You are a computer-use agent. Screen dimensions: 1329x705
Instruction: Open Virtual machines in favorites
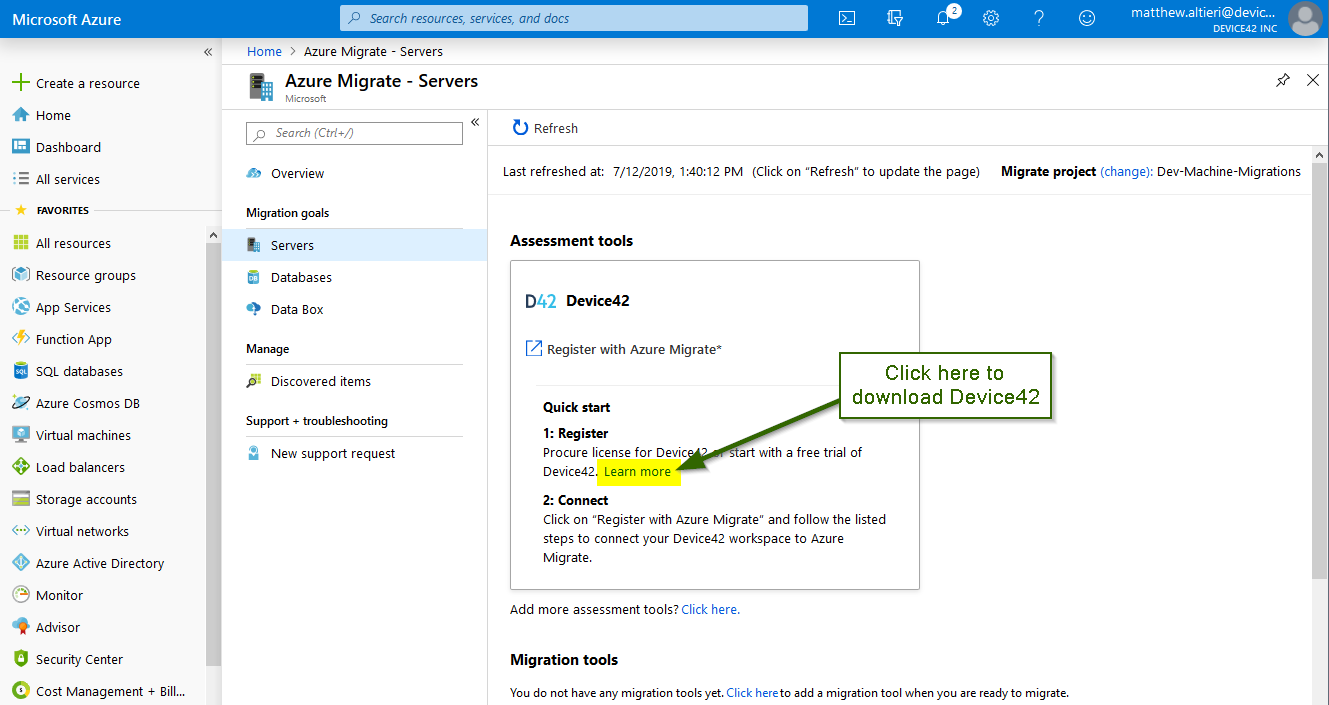[x=83, y=435]
